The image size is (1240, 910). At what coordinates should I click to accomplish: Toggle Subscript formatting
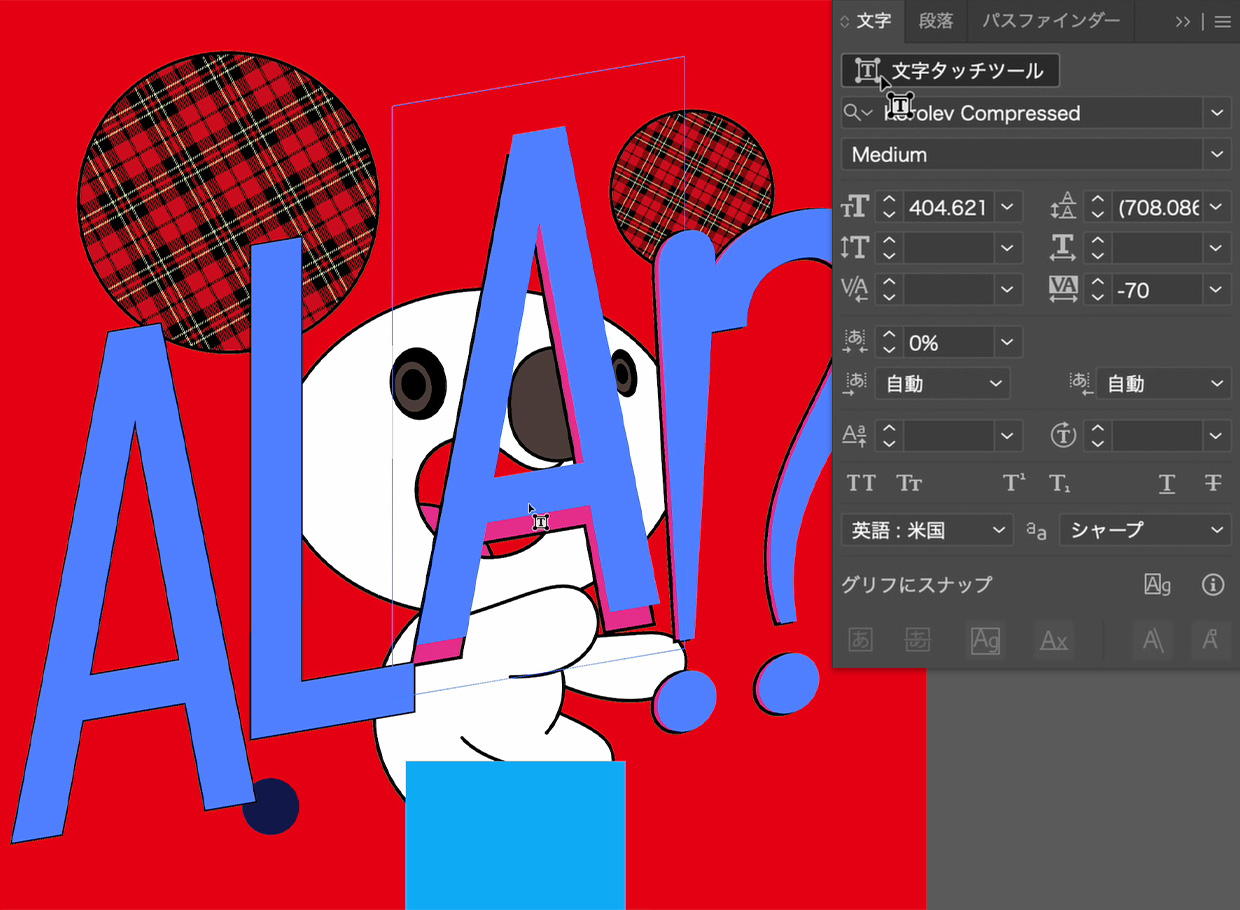click(x=1060, y=484)
